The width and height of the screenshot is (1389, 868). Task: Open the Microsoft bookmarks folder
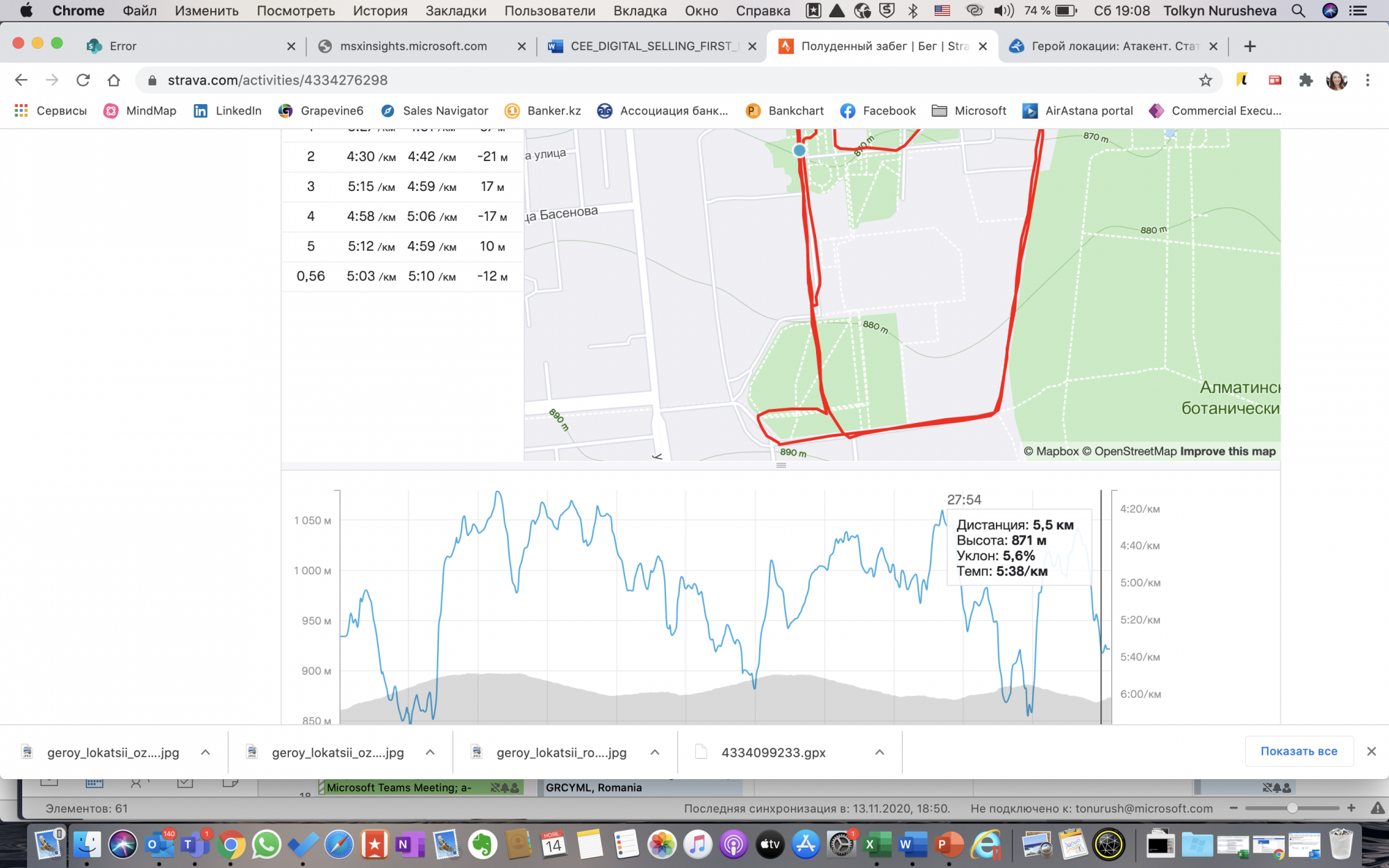(x=969, y=111)
